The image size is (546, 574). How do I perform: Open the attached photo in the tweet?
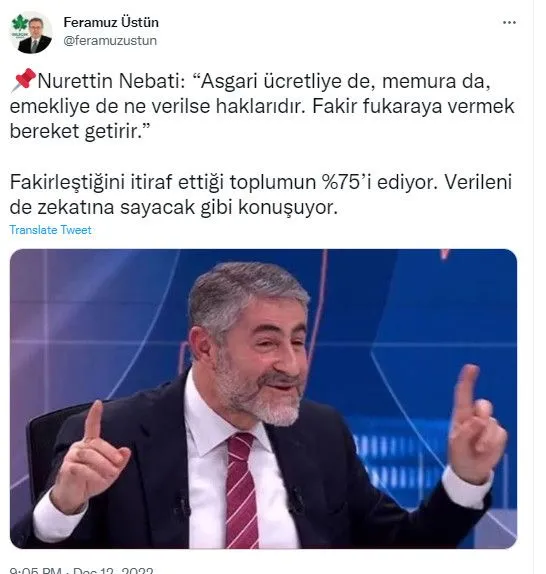(263, 399)
